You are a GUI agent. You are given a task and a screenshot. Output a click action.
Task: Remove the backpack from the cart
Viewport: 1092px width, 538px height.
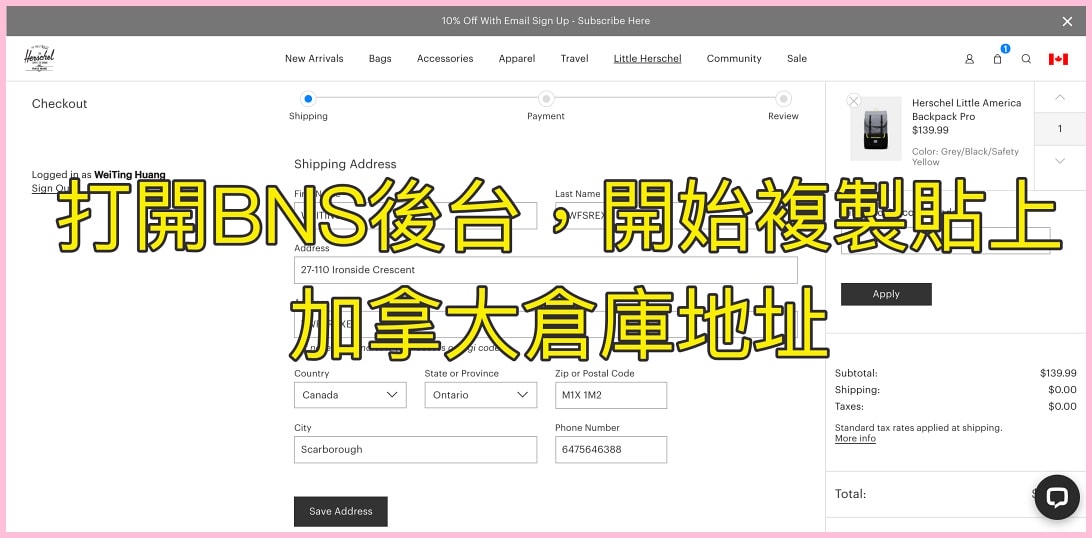pos(854,101)
